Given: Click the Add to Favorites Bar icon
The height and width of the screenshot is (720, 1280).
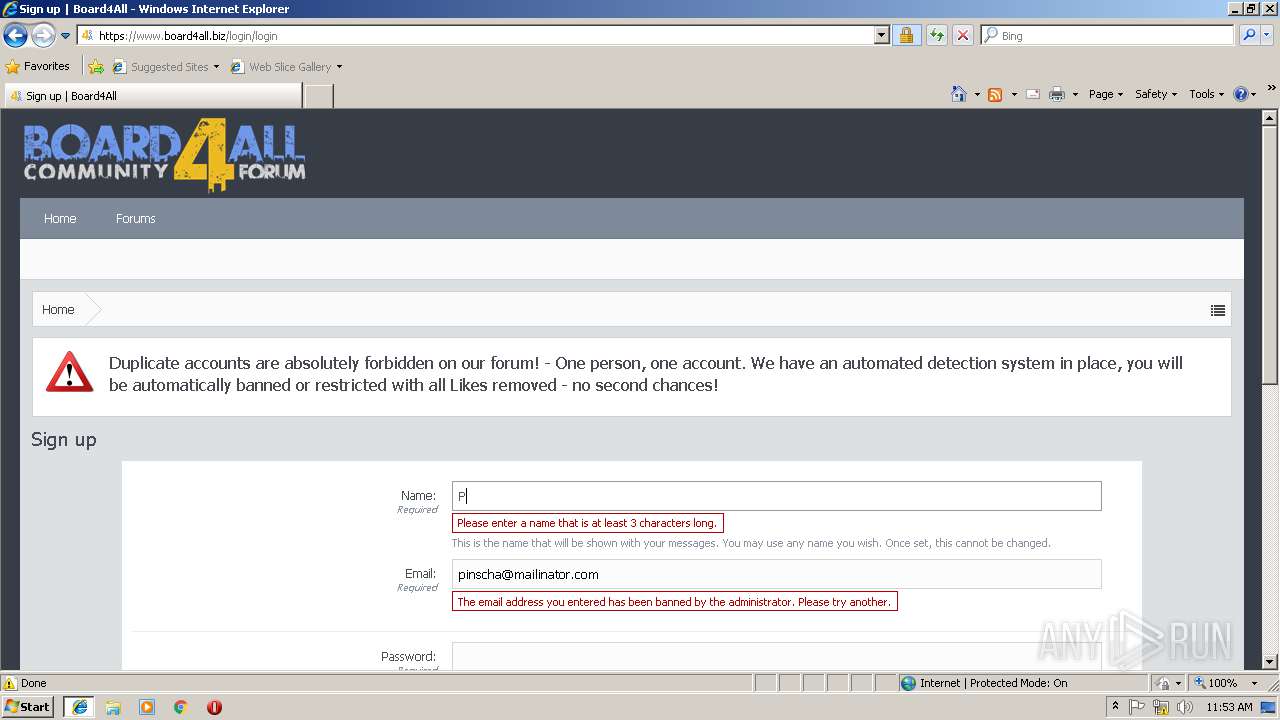Looking at the screenshot, I should pyautogui.click(x=96, y=67).
